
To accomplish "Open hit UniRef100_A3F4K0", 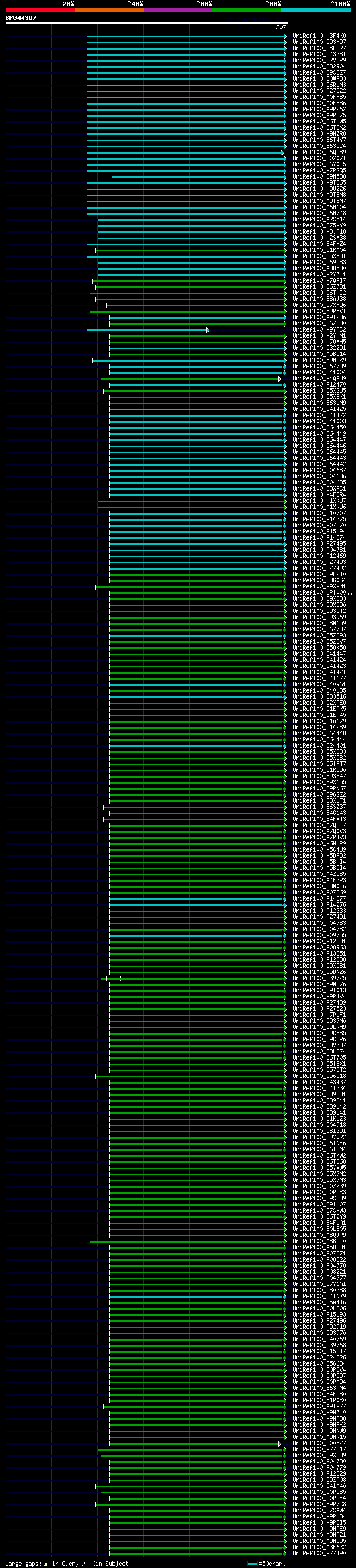I will tap(319, 36).
